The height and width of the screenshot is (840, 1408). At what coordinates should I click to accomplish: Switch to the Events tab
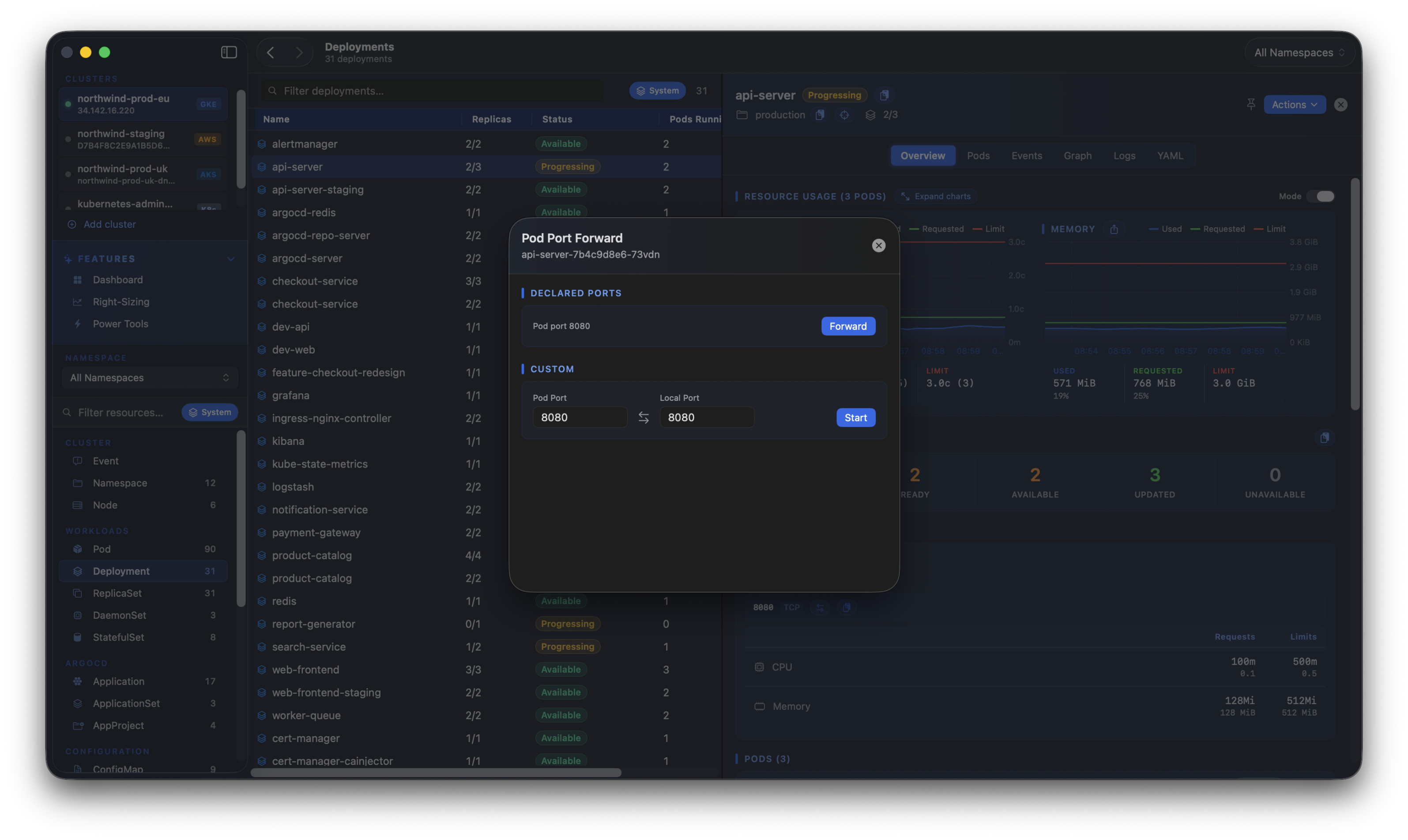[1026, 156]
